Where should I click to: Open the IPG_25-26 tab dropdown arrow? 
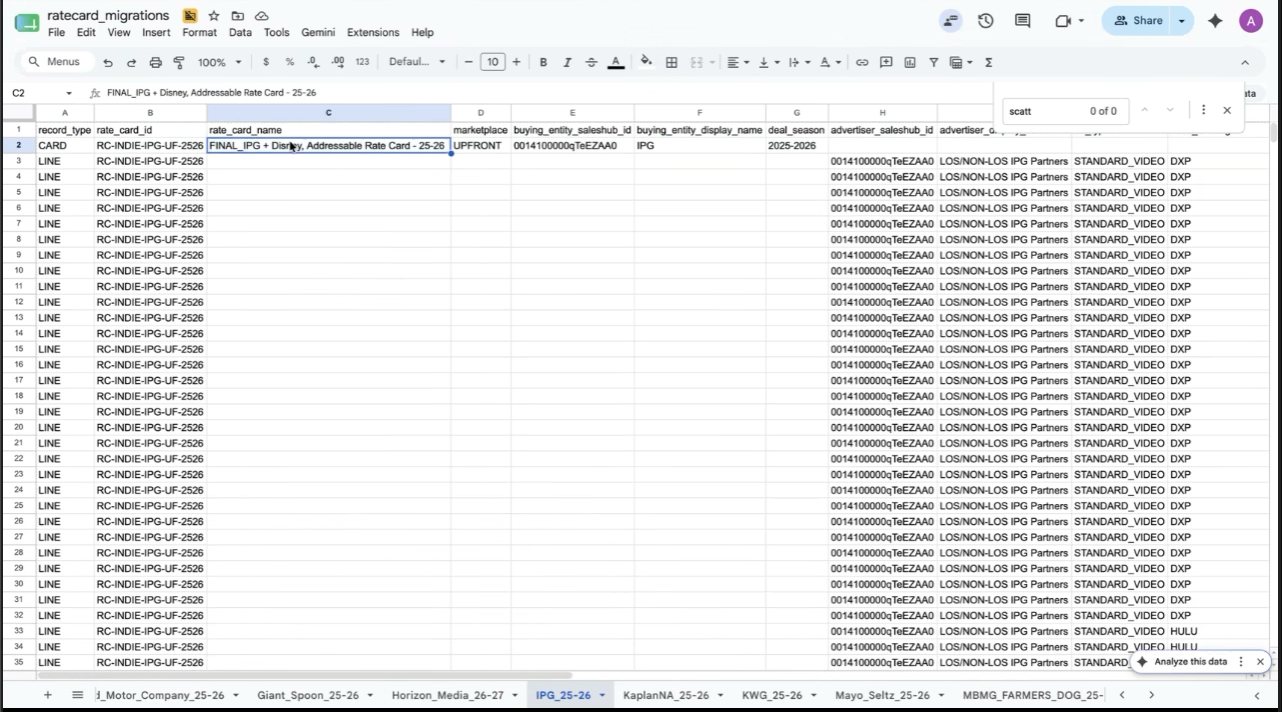click(602, 695)
